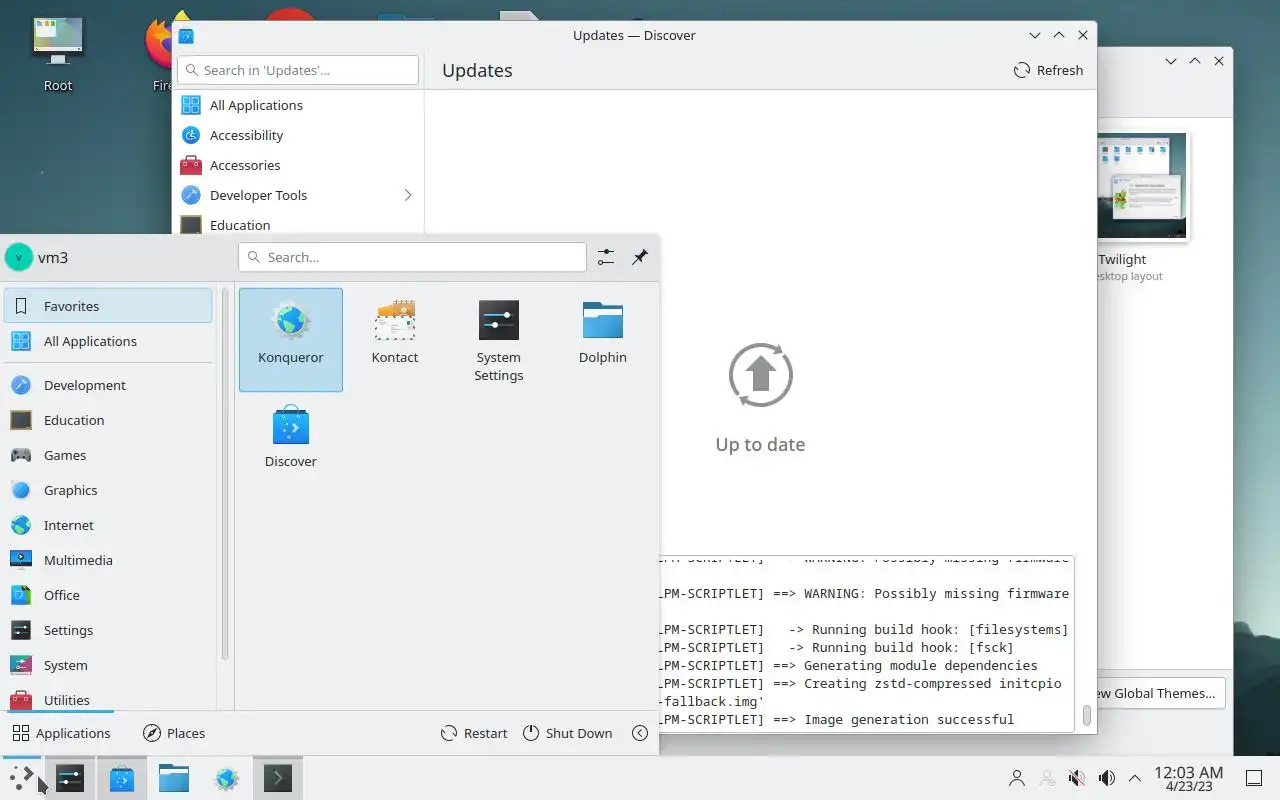Open the Root desktop icon
This screenshot has height=800, width=1280.
(x=58, y=54)
